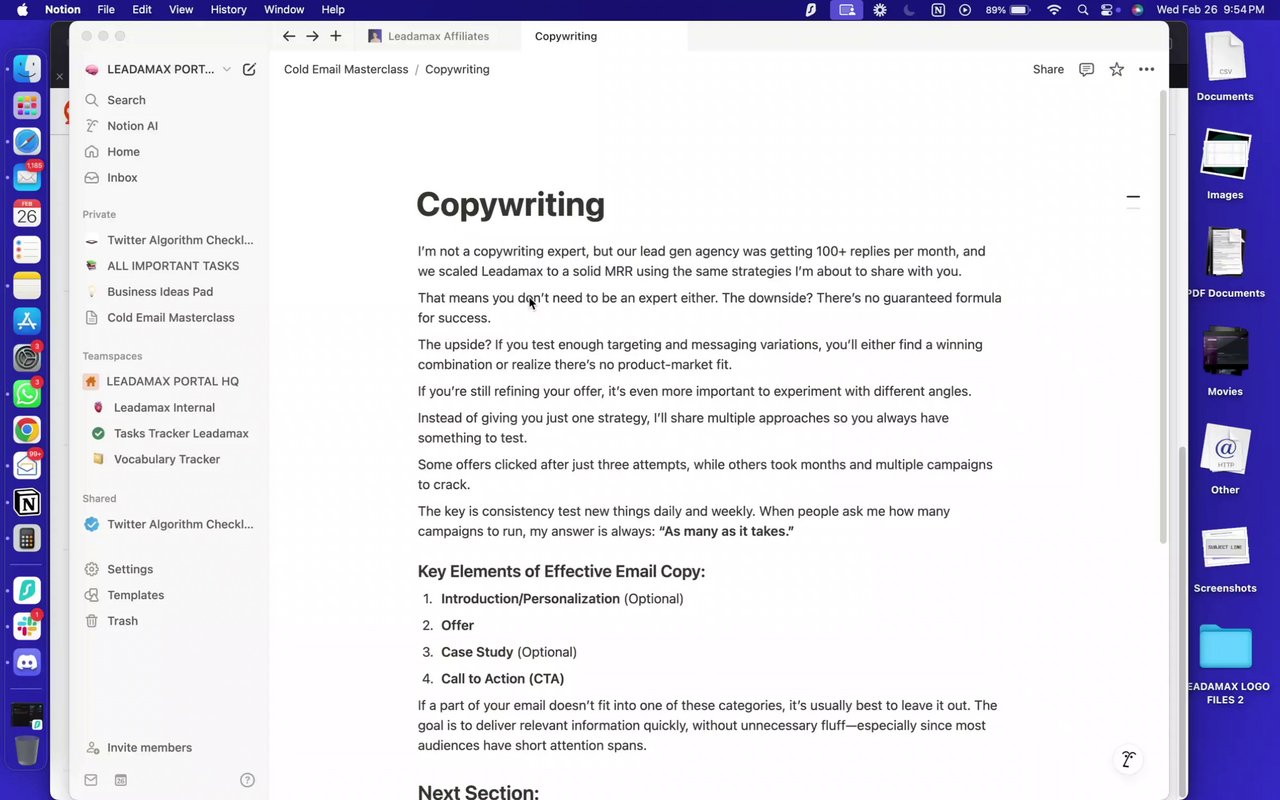1280x800 pixels.
Task: Open Notion AI from the sidebar
Action: click(x=132, y=126)
